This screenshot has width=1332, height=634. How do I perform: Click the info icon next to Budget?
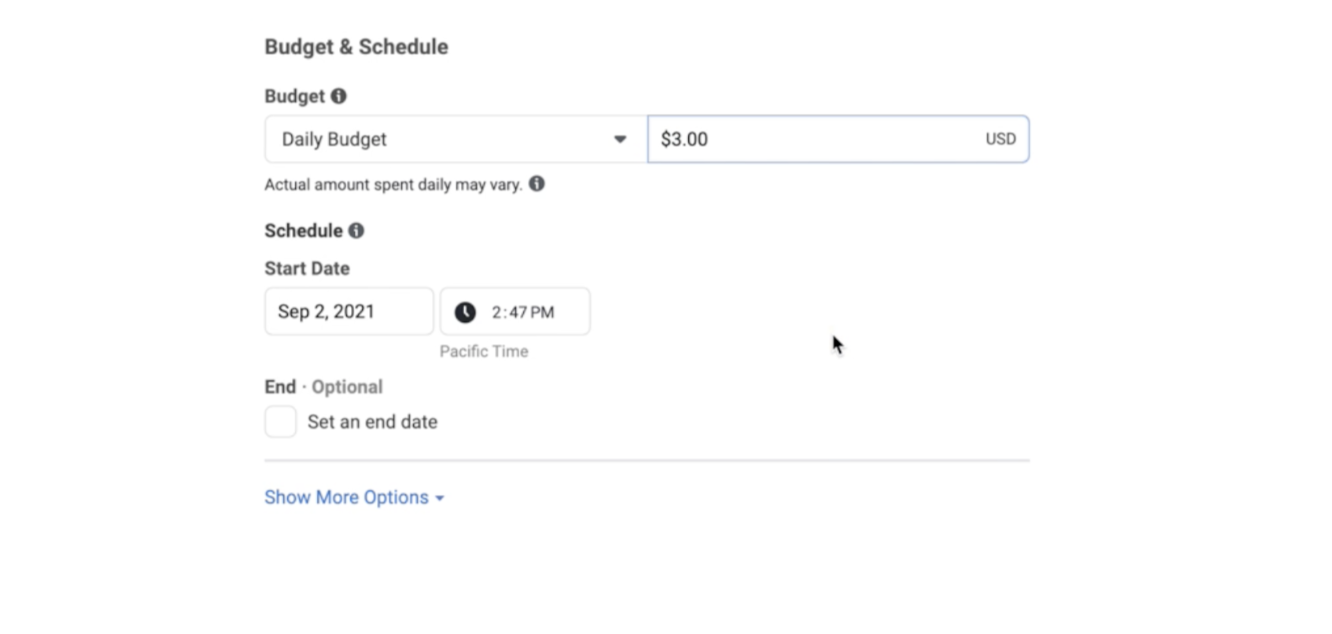(339, 96)
